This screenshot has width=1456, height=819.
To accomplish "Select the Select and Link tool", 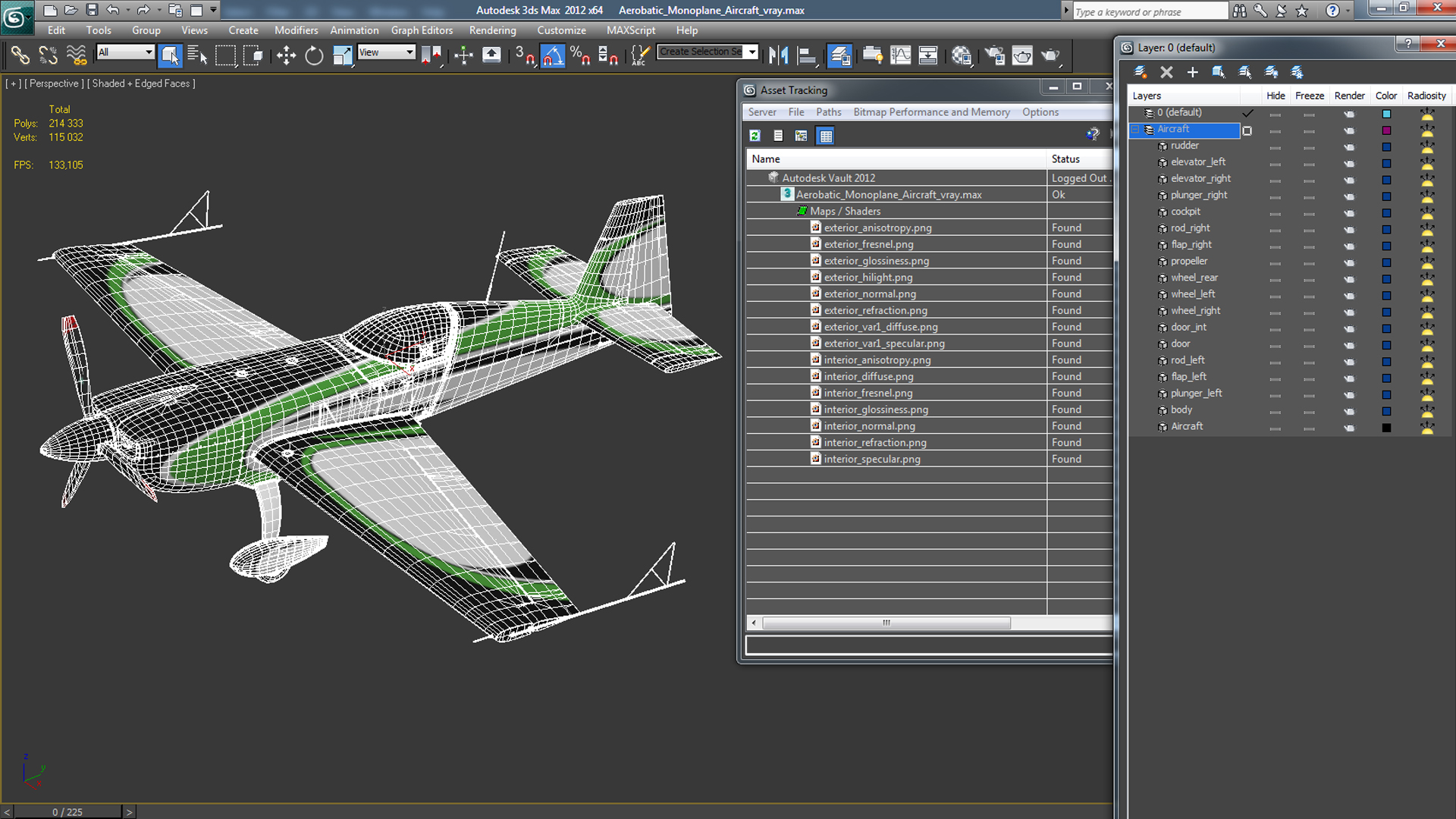I will click(20, 55).
